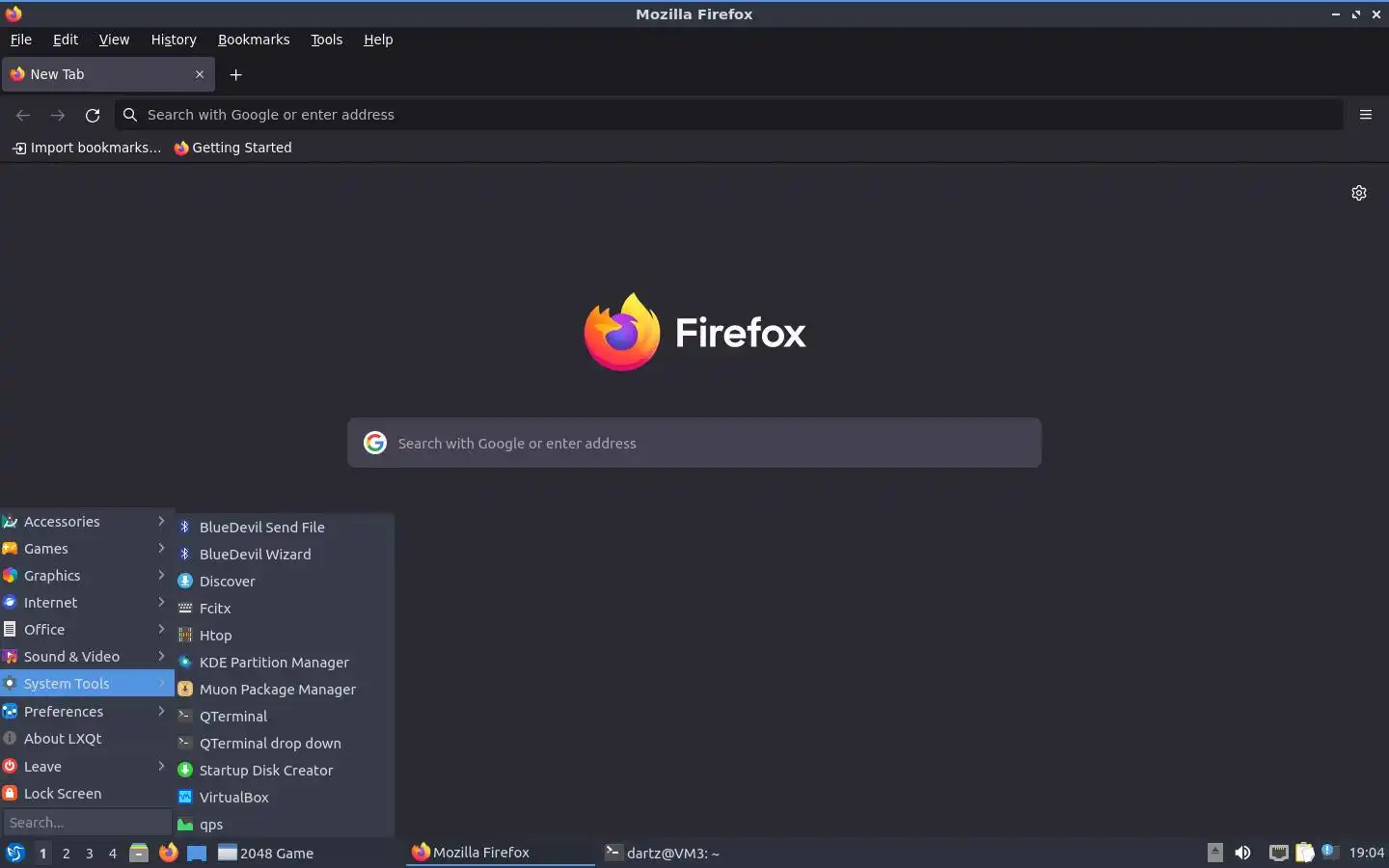Open the View menu
Screen dimensions: 1389x868
tap(114, 40)
